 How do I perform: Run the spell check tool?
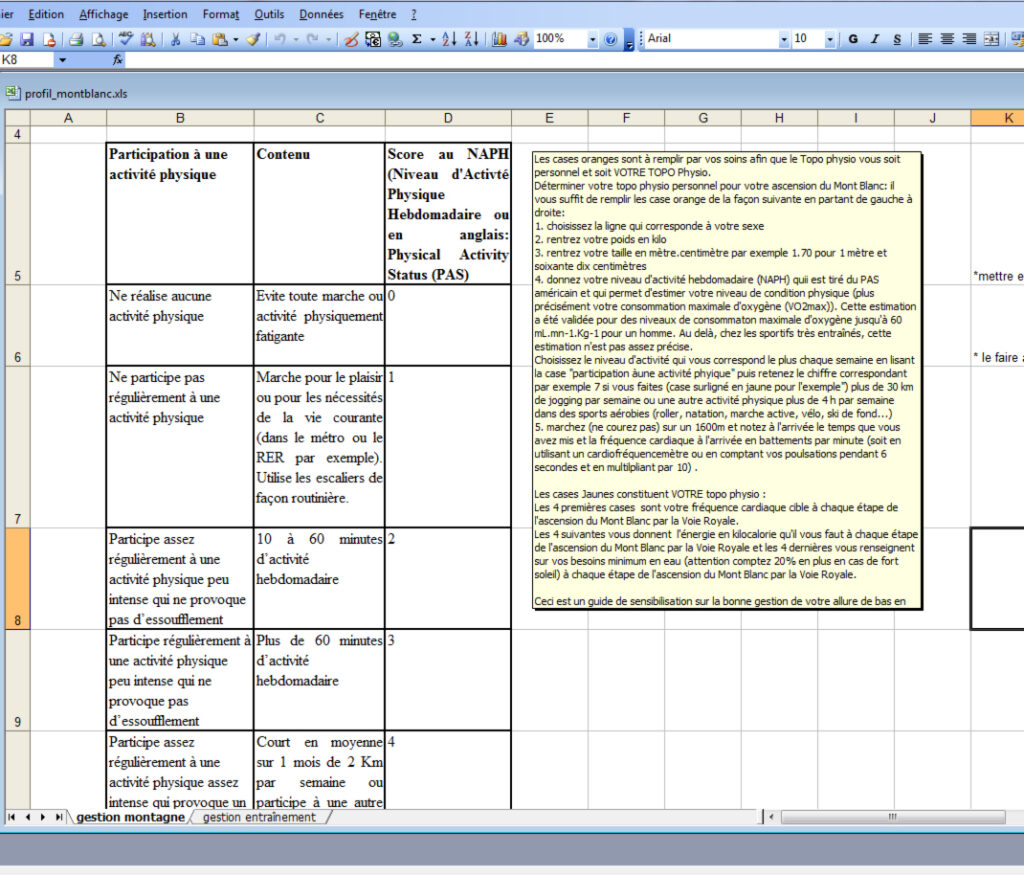[126, 39]
